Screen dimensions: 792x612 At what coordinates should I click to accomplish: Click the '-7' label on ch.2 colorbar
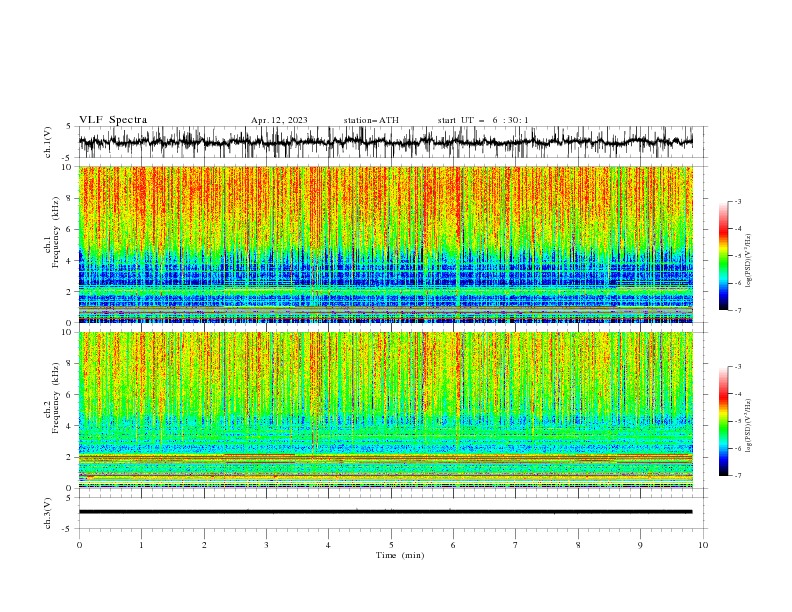tap(737, 476)
